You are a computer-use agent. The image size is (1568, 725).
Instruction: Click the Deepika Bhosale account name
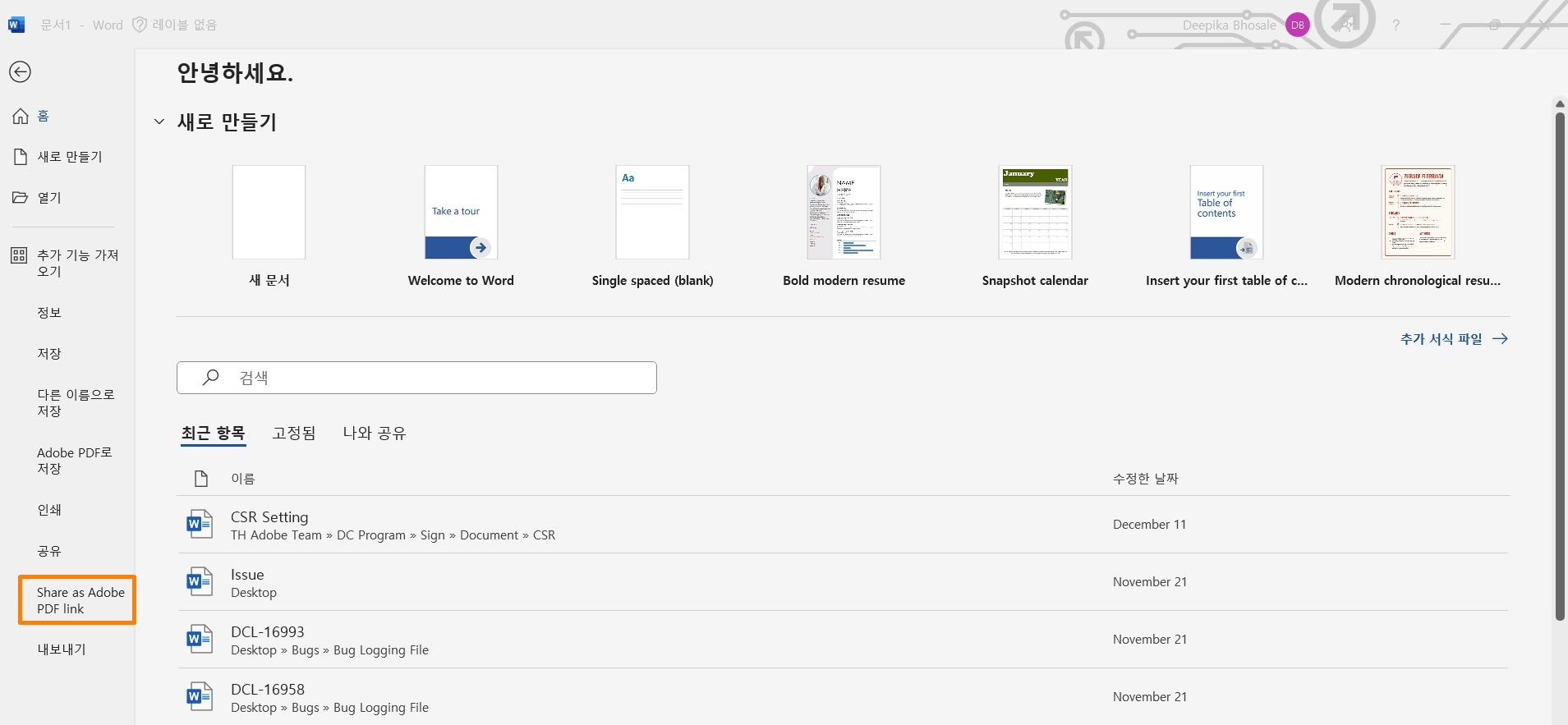click(x=1230, y=25)
